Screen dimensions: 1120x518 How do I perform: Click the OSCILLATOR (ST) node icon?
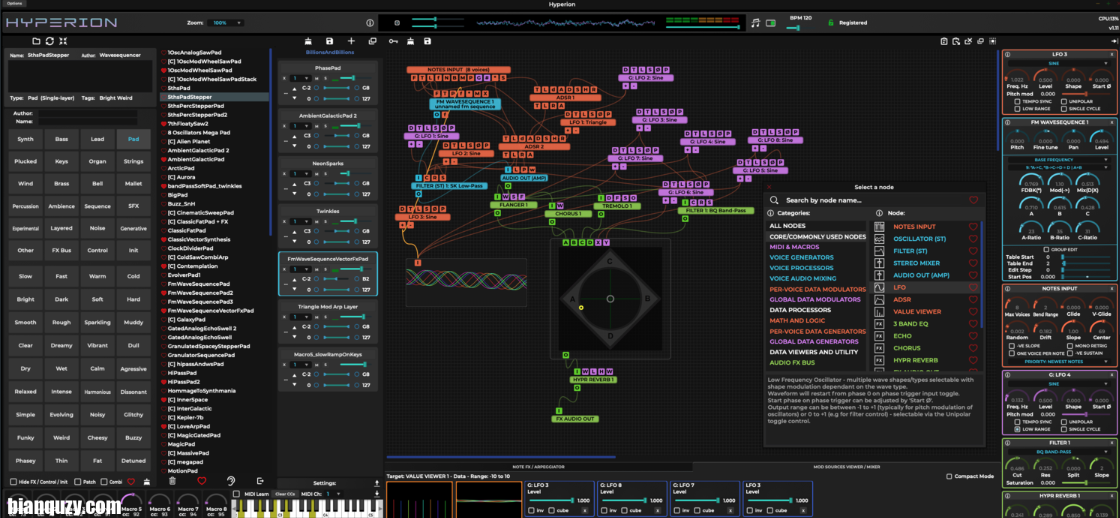tap(880, 239)
